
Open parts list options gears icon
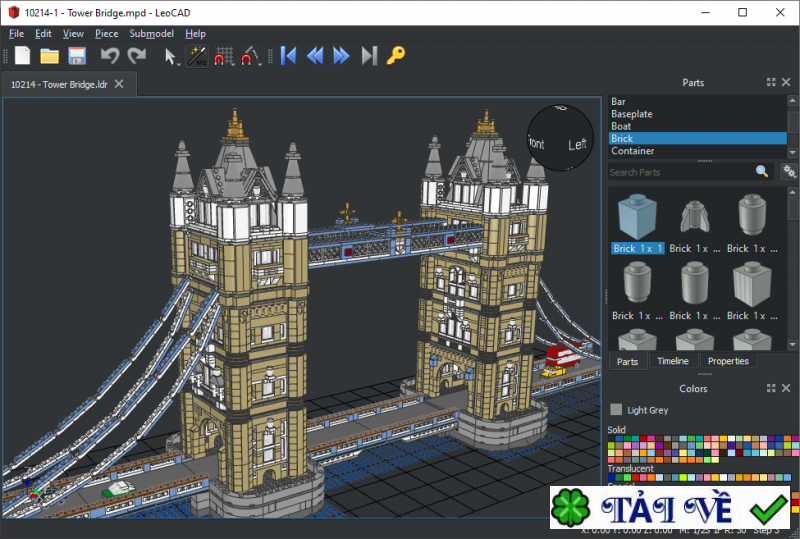pos(789,172)
